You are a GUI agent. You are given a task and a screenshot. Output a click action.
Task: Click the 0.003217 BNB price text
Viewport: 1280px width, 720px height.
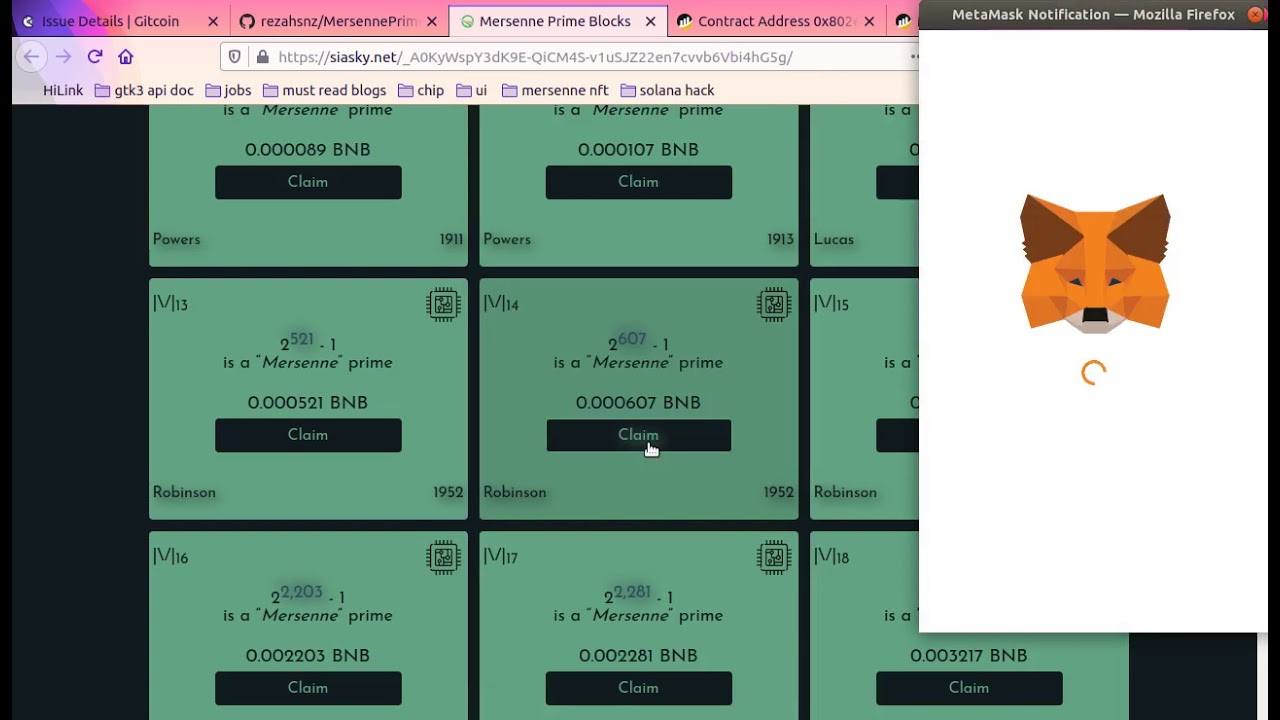click(x=969, y=655)
